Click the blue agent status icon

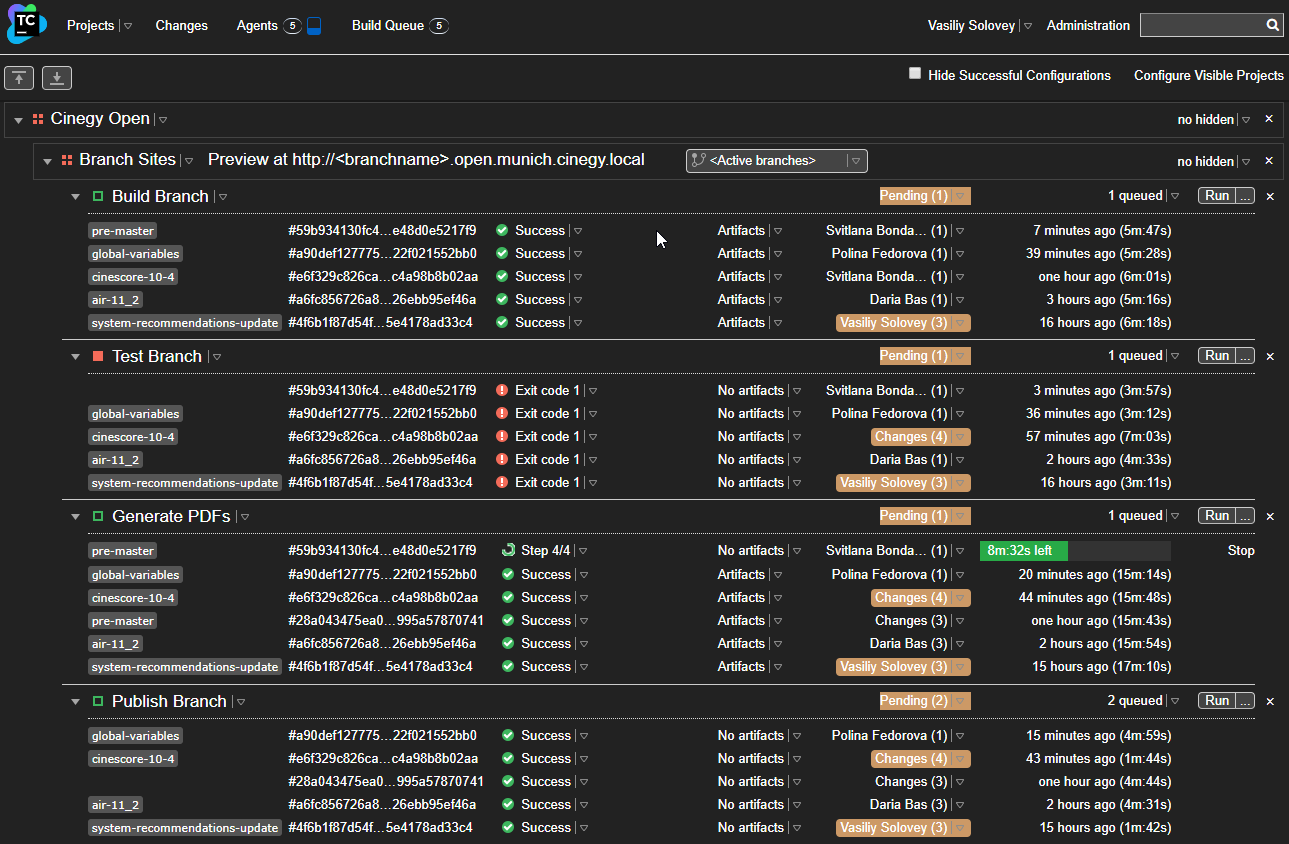pyautogui.click(x=314, y=26)
